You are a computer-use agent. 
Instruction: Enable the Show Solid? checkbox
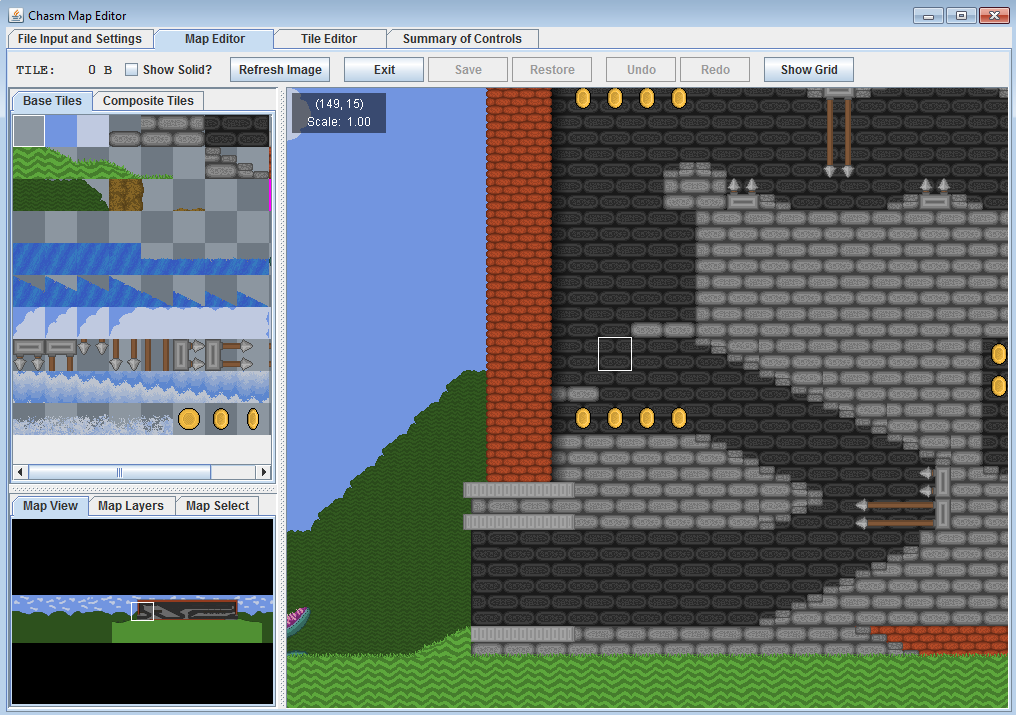click(x=131, y=69)
